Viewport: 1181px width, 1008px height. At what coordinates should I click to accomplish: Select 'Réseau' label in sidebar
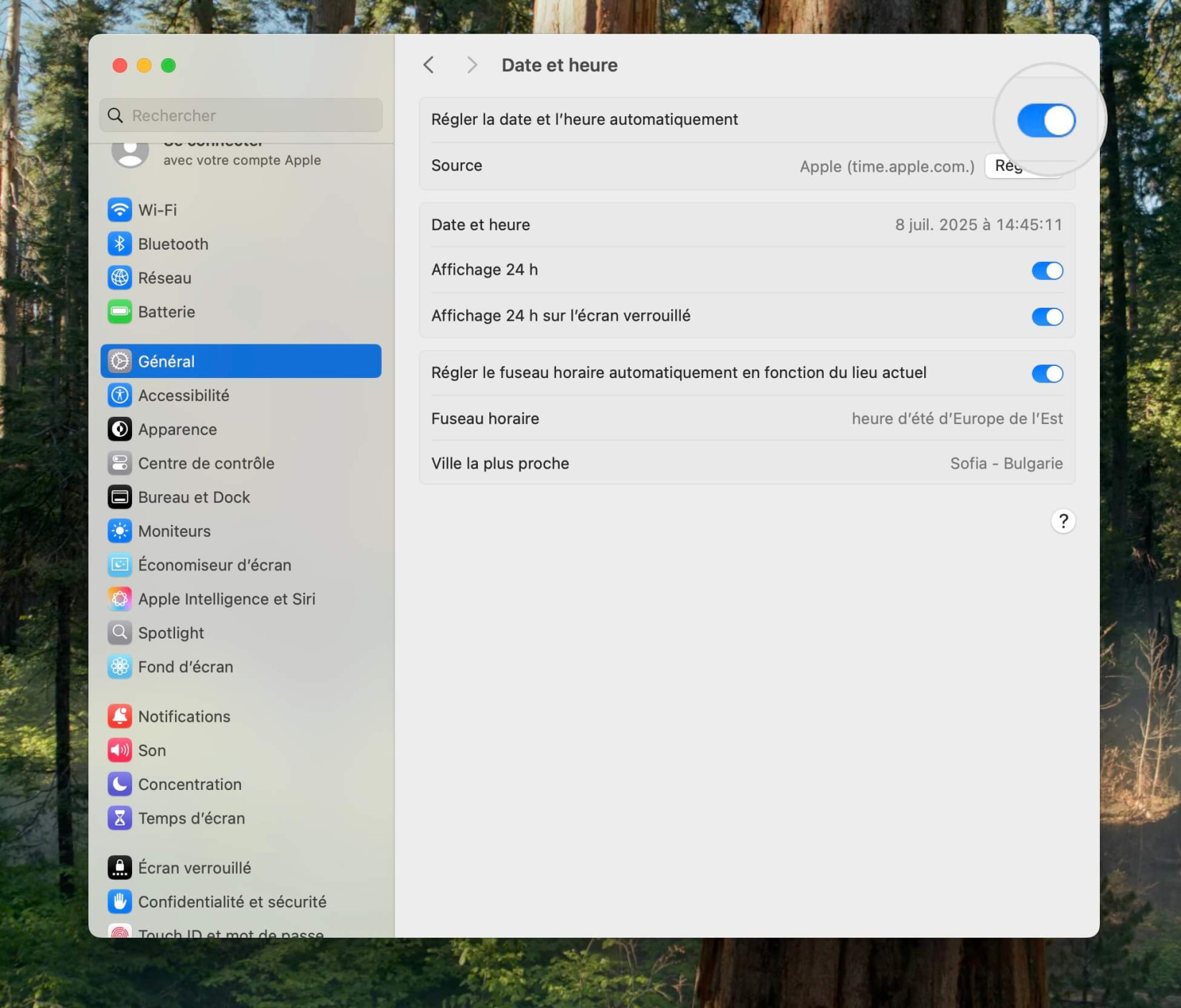[x=164, y=278]
